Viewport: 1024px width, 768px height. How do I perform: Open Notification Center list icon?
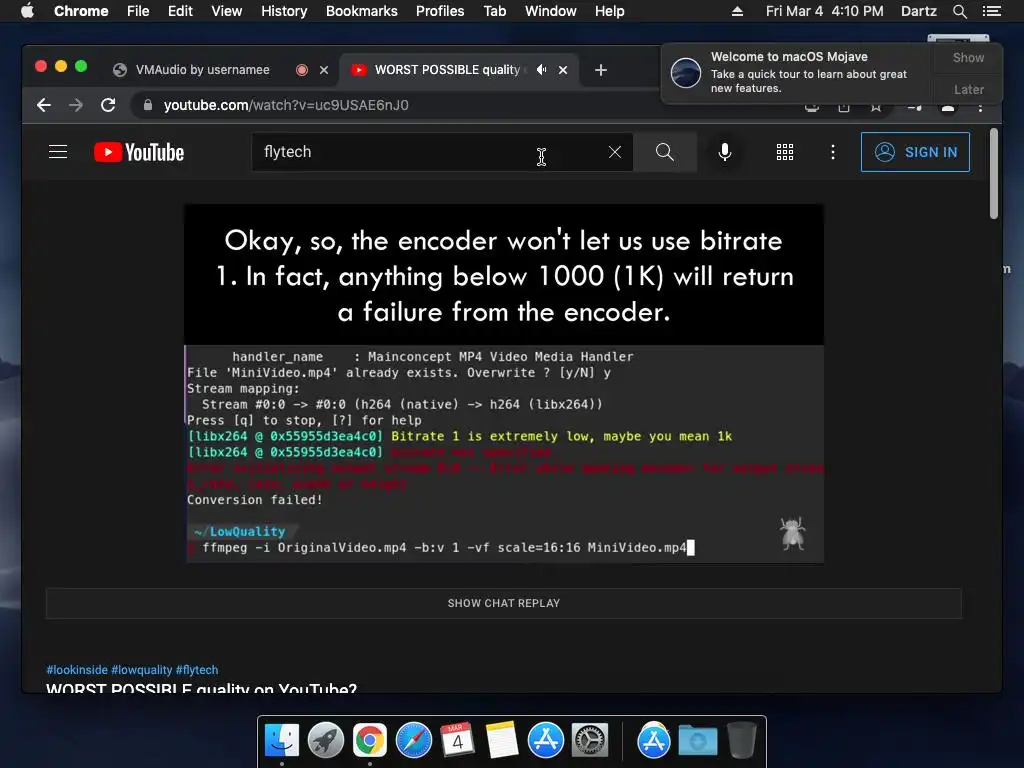click(x=992, y=11)
